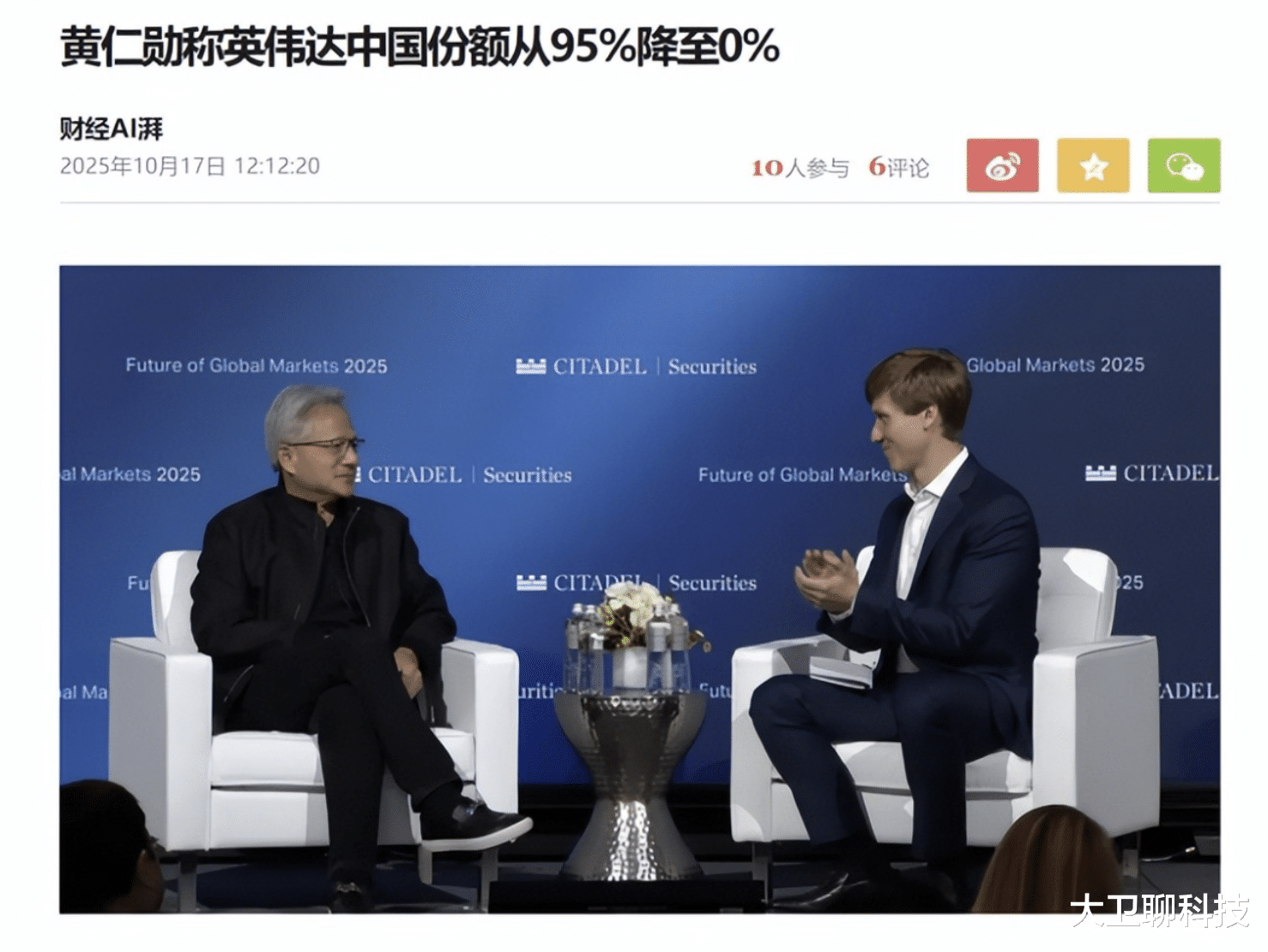Open the Citadel interview photo
The image size is (1268, 952).
[x=639, y=588]
